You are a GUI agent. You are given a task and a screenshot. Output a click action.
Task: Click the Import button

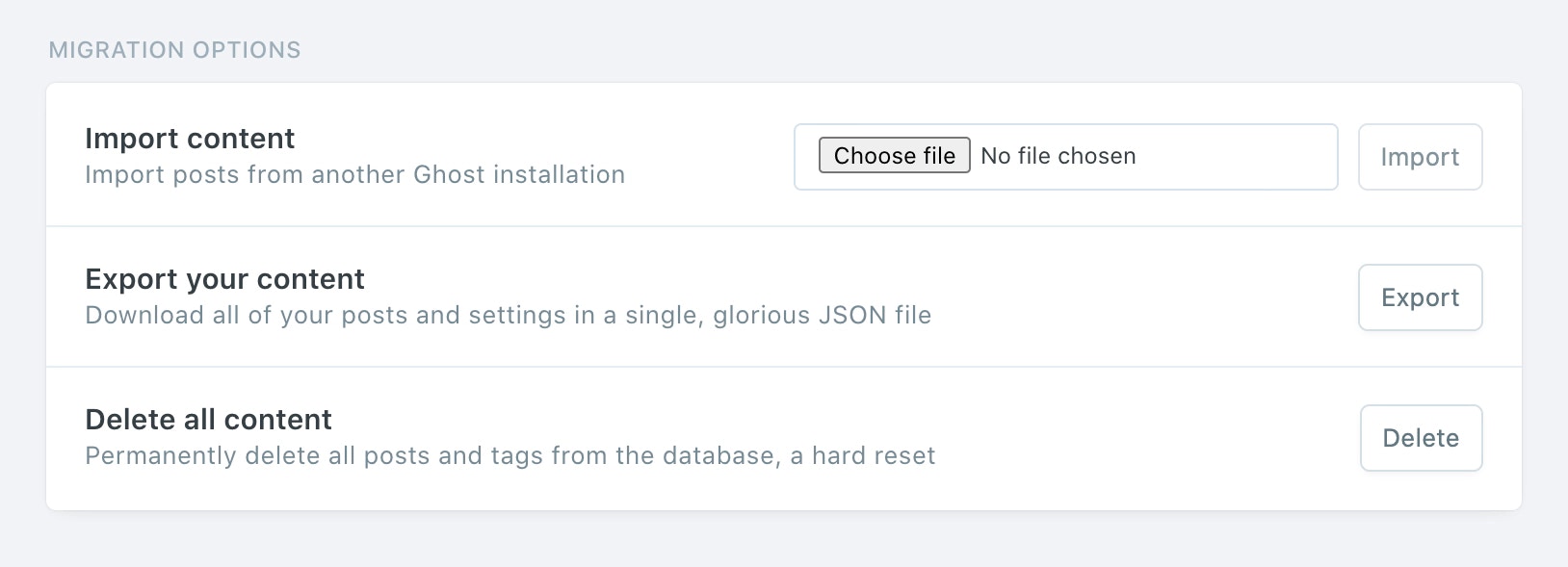pos(1420,157)
